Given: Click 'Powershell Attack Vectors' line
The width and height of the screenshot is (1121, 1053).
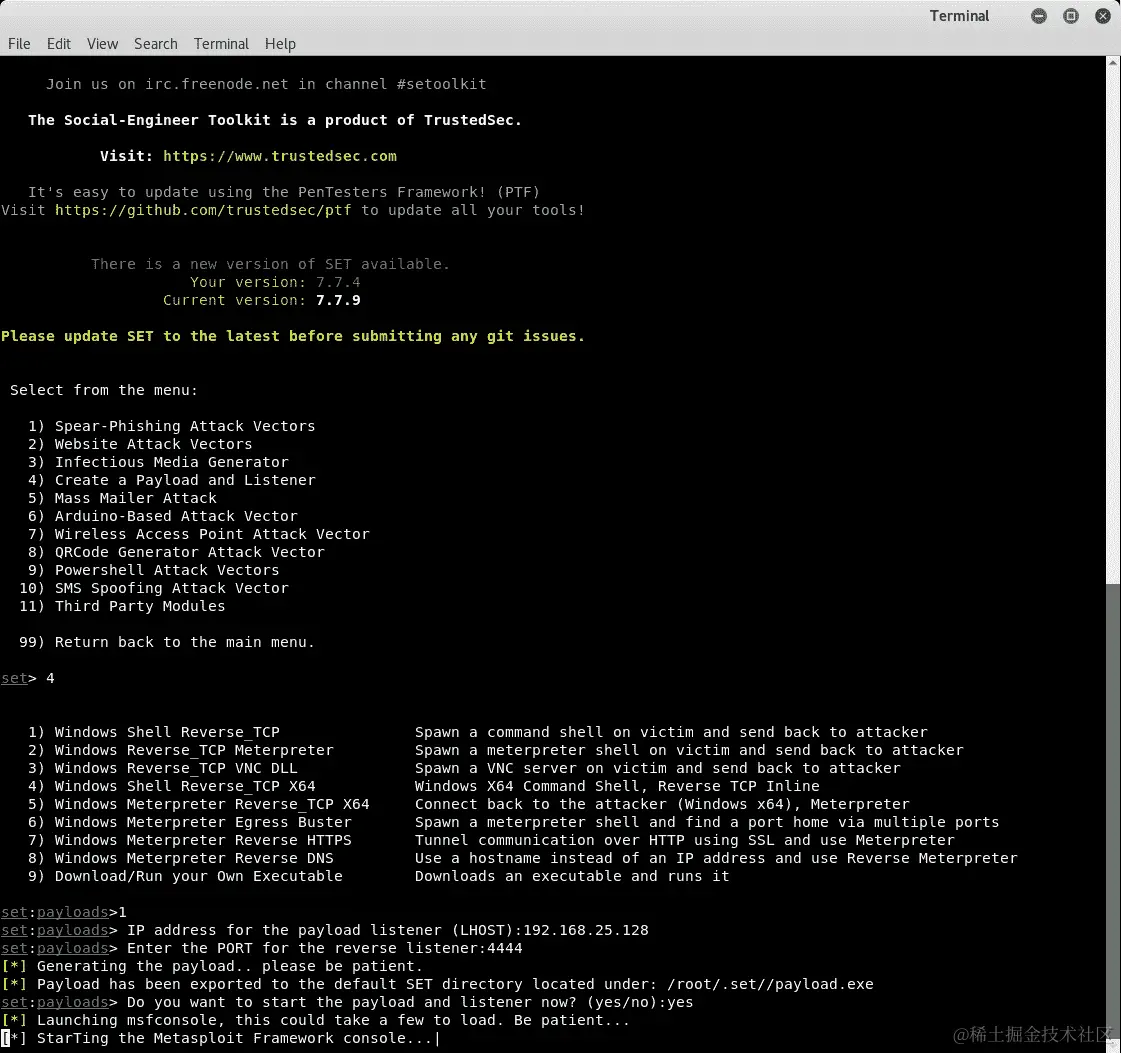Looking at the screenshot, I should pos(154,570).
